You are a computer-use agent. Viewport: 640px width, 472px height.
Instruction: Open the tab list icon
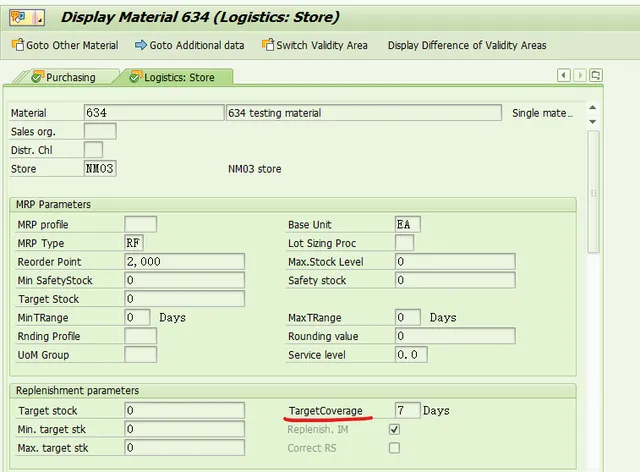click(596, 75)
